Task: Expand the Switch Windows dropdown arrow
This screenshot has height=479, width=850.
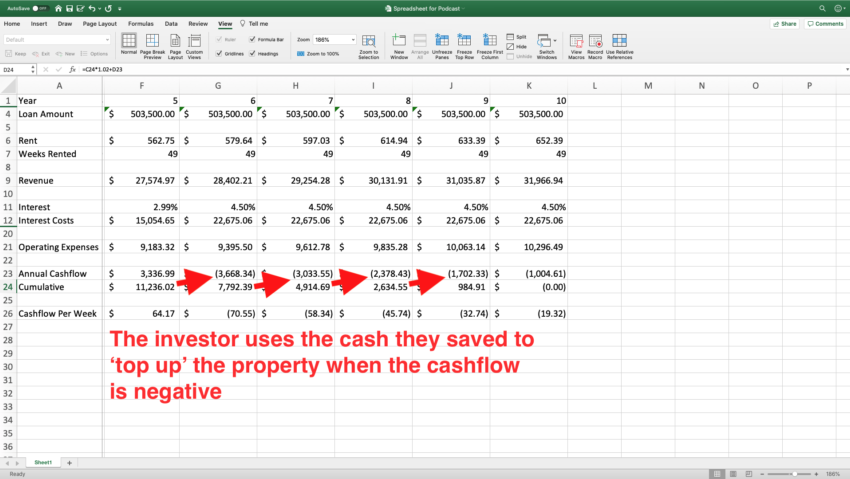Action: coord(555,41)
